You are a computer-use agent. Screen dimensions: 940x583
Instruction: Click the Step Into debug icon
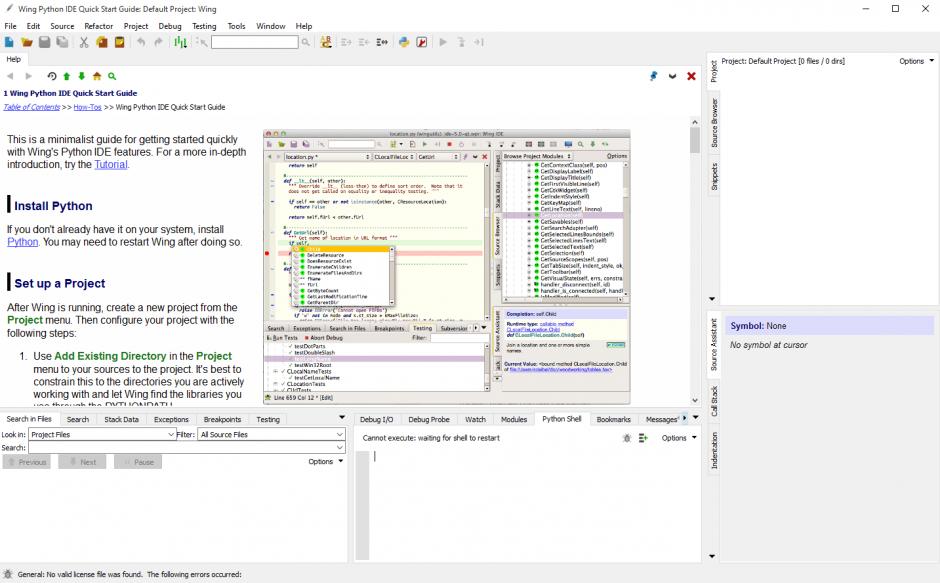point(461,42)
